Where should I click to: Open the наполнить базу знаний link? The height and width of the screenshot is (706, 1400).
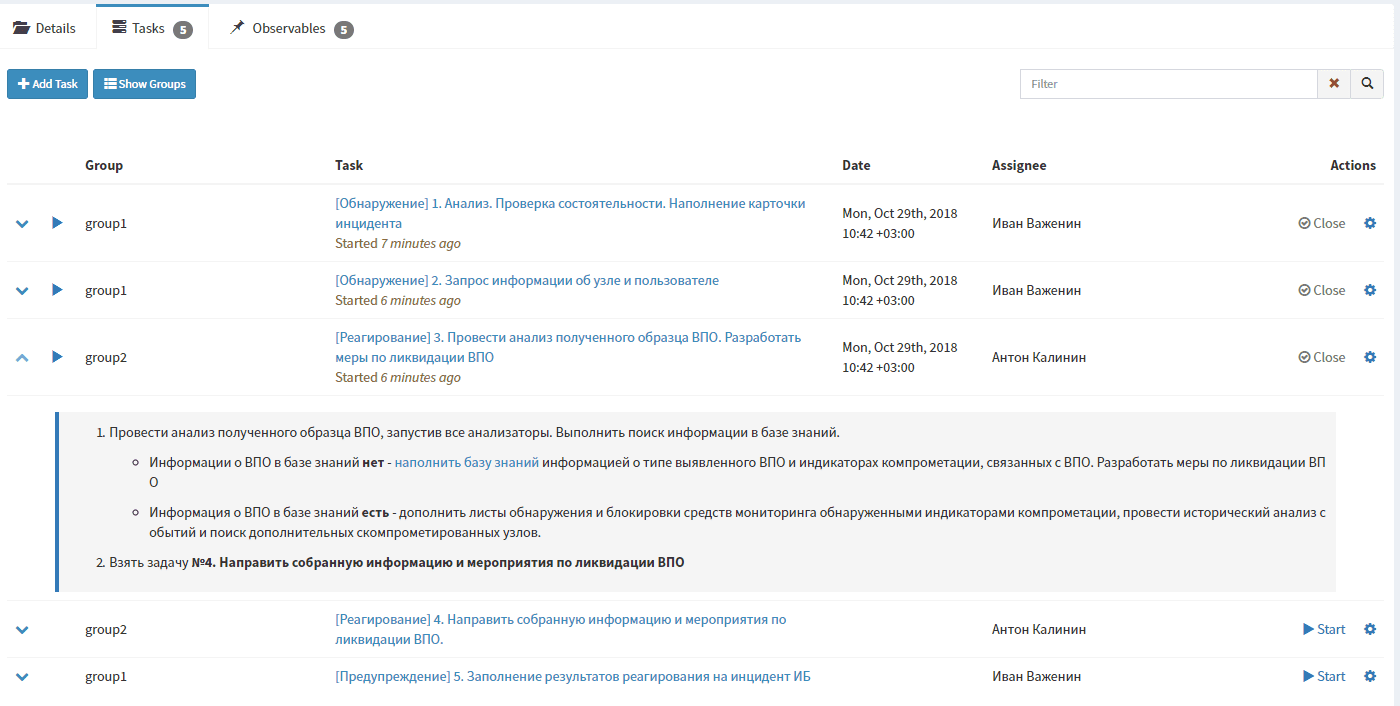[x=467, y=462]
